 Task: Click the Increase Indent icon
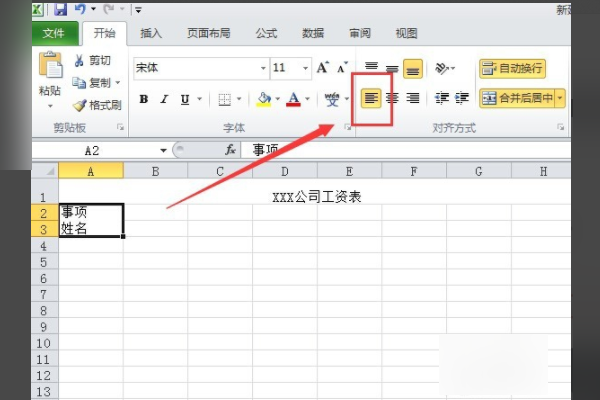462,98
